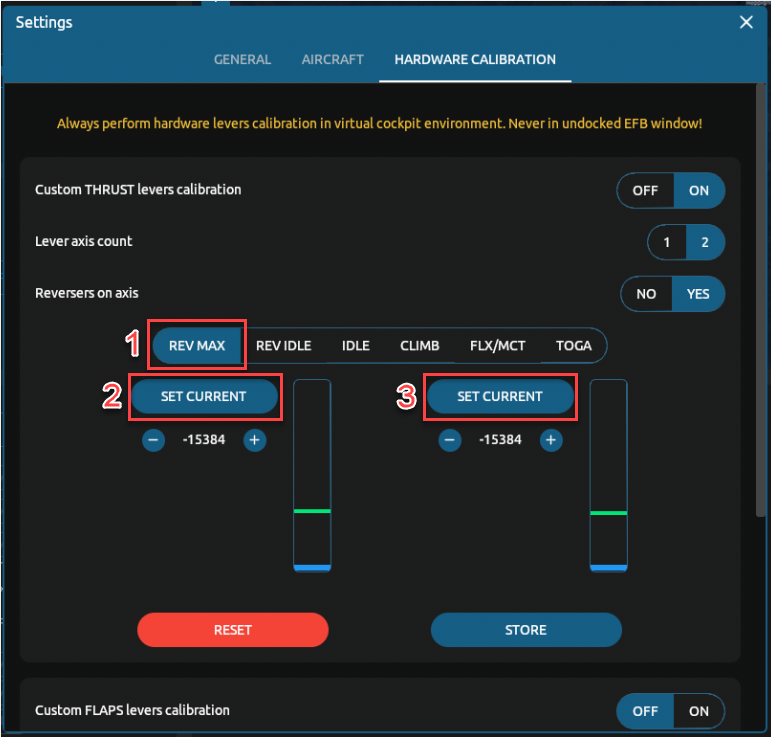771x737 pixels.
Task: Increase left lever value with the plus icon
Action: [255, 440]
